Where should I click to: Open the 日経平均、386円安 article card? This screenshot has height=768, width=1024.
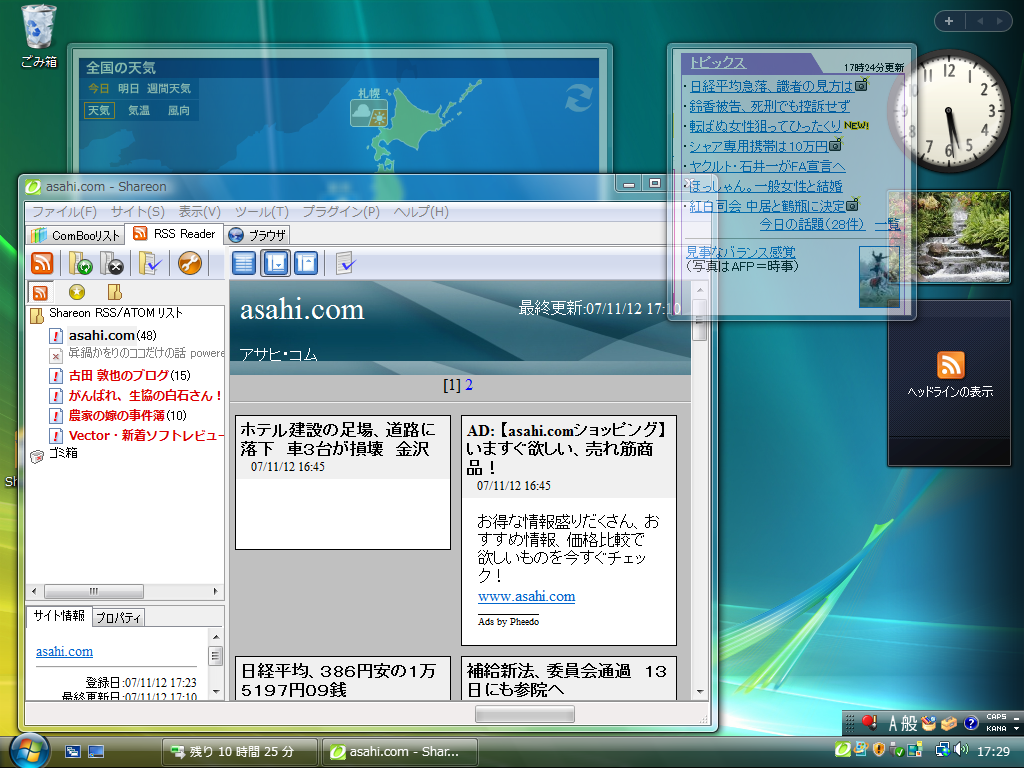tap(343, 679)
